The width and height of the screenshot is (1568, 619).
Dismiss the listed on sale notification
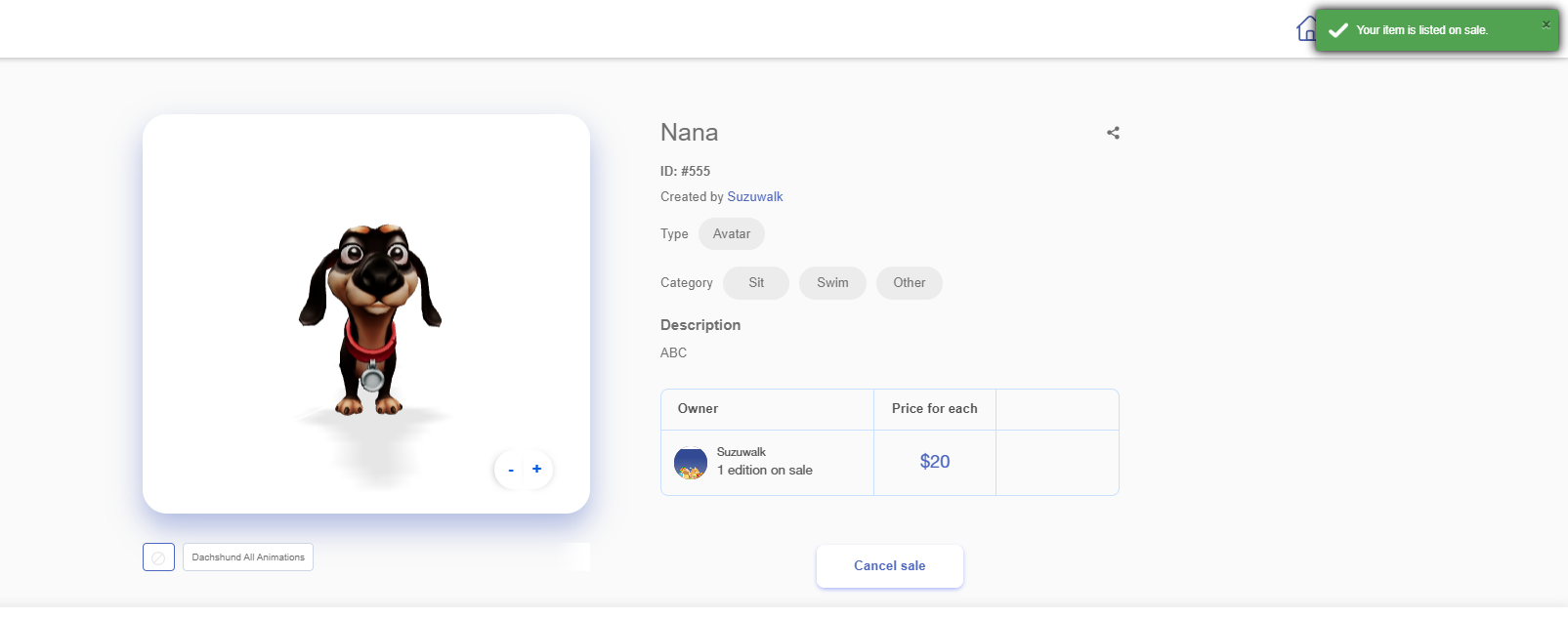(x=1546, y=24)
